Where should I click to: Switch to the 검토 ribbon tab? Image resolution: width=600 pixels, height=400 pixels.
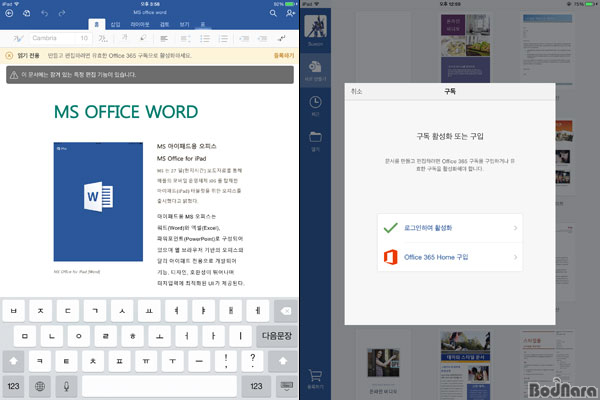pos(164,24)
